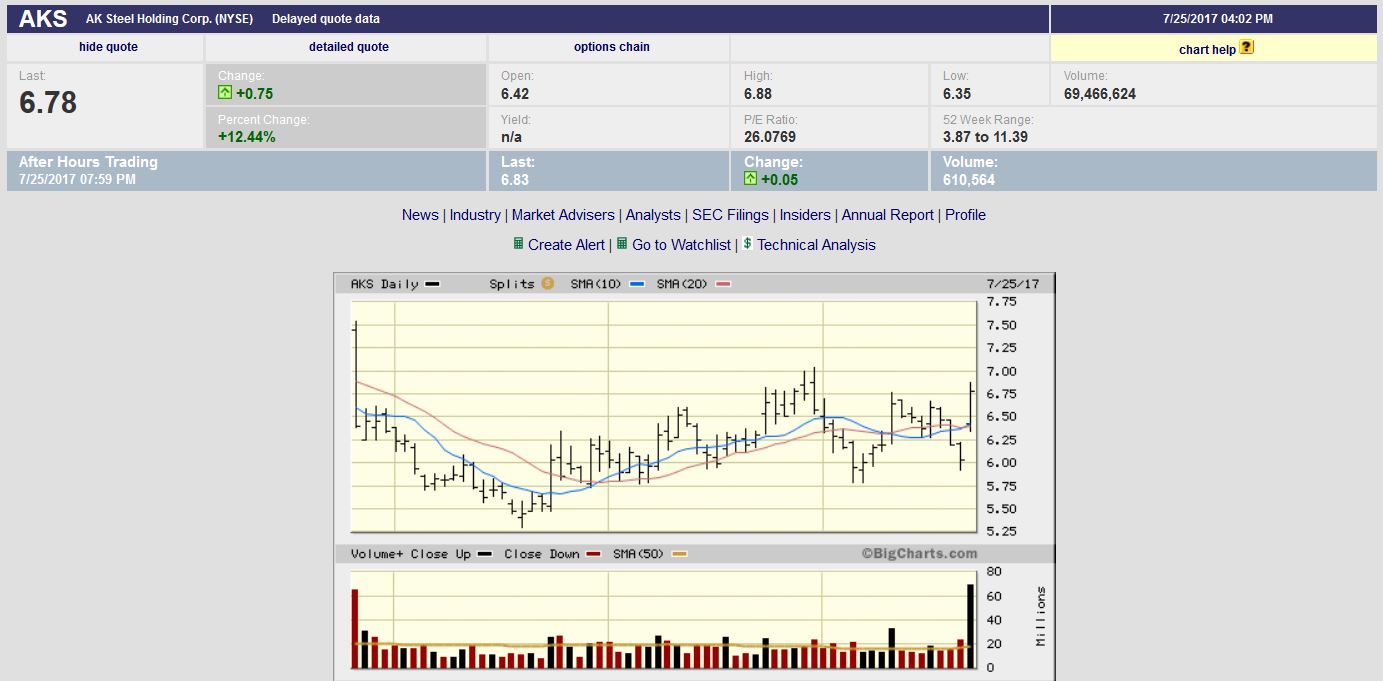Click the Delayed quote data label
This screenshot has width=1383, height=681.
point(325,19)
